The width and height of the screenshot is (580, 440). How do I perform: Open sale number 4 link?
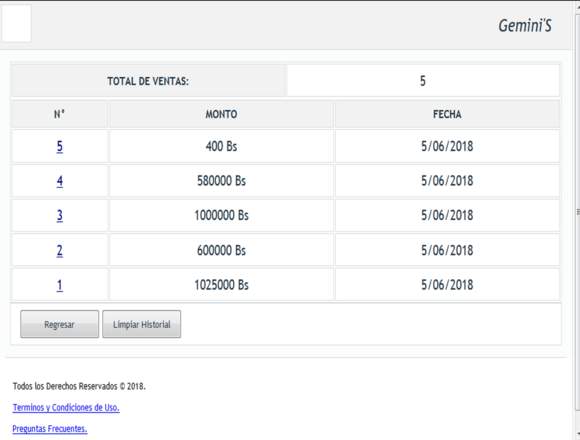click(60, 181)
